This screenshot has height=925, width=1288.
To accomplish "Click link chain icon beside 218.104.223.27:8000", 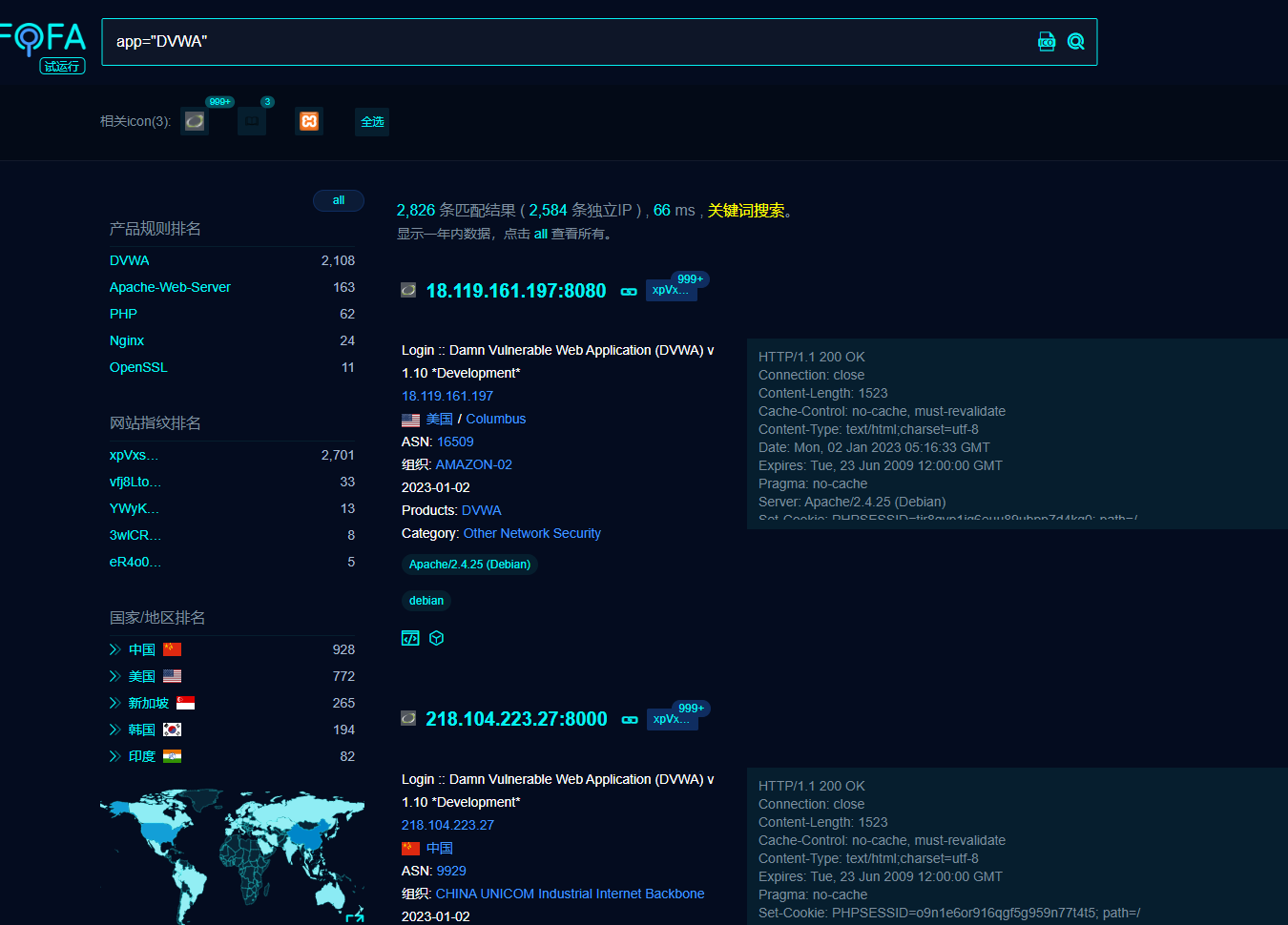I will click(x=630, y=720).
